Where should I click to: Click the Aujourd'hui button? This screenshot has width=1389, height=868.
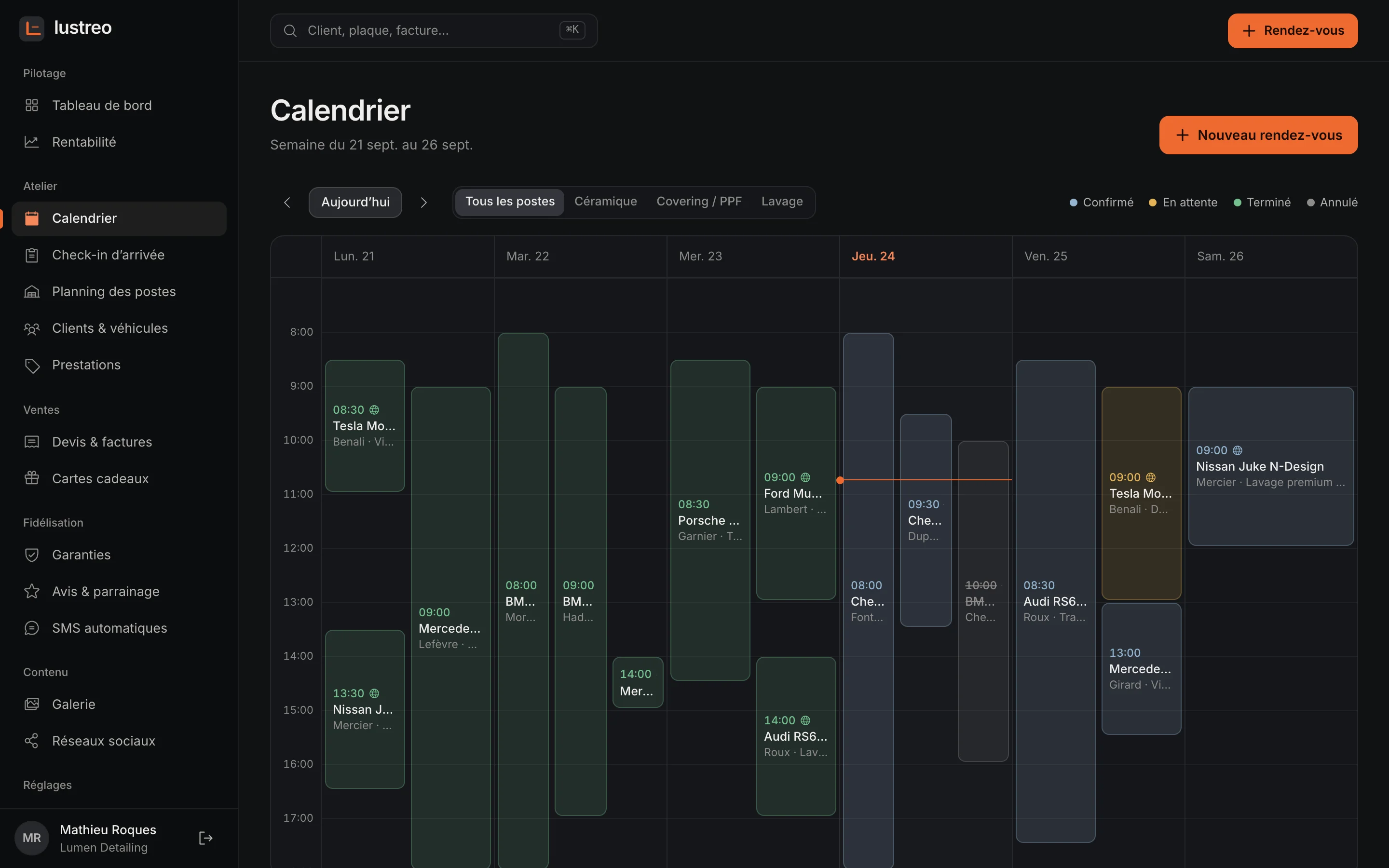(355, 202)
